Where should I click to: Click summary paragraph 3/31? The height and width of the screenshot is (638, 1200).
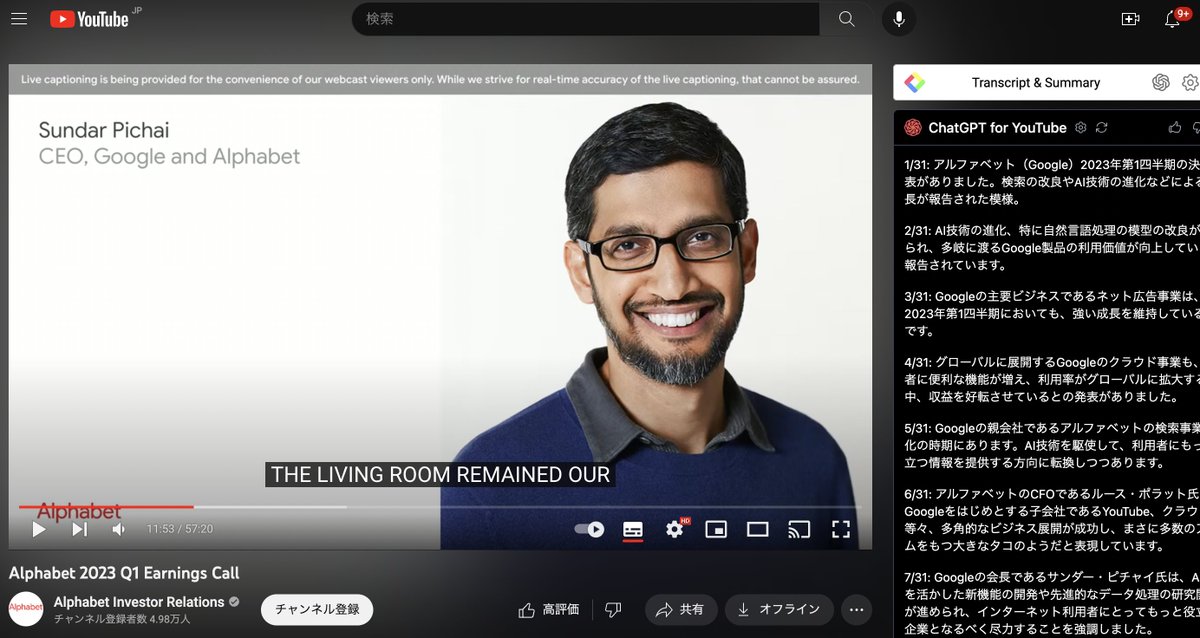pos(1052,315)
